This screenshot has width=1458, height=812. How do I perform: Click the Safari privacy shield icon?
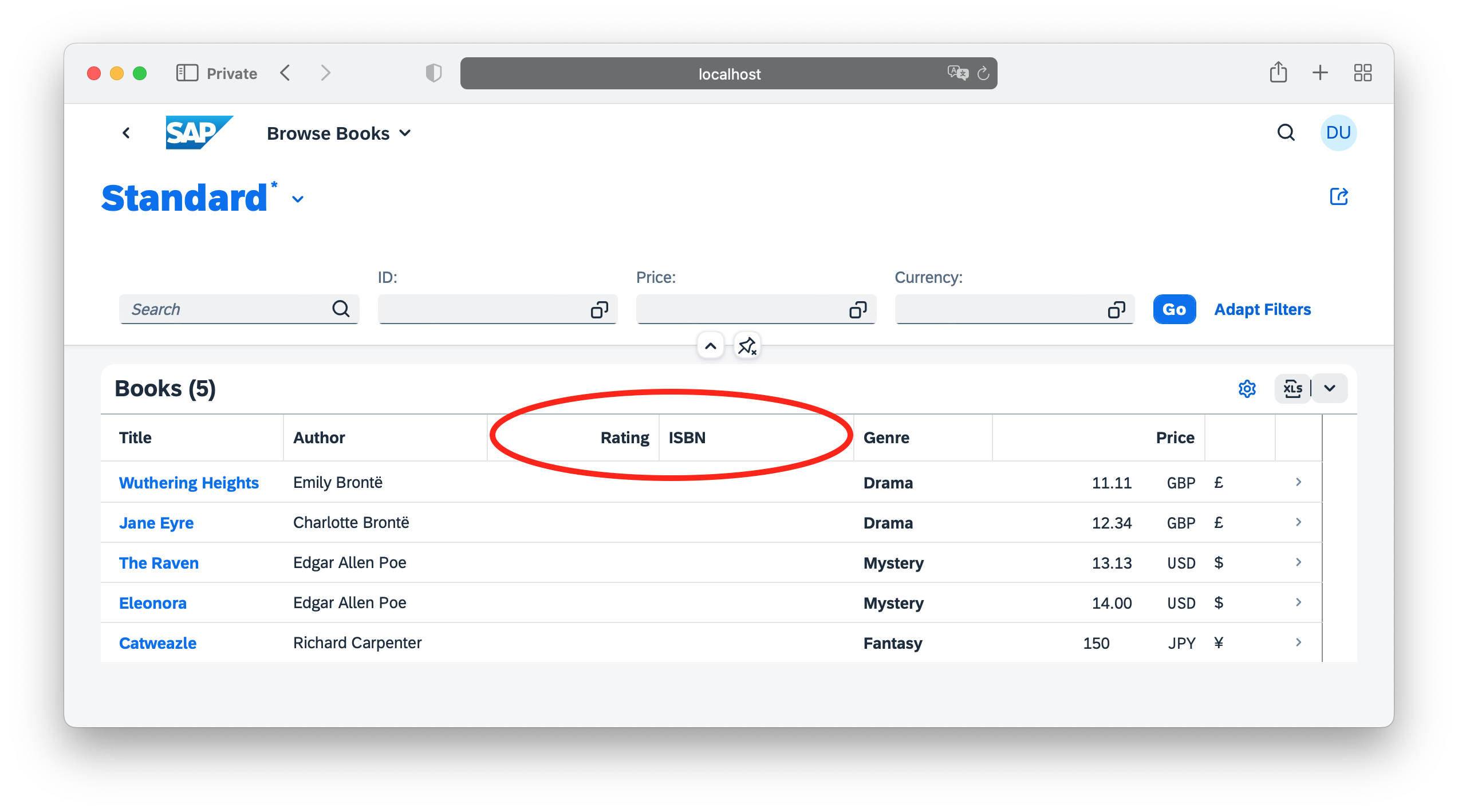434,73
